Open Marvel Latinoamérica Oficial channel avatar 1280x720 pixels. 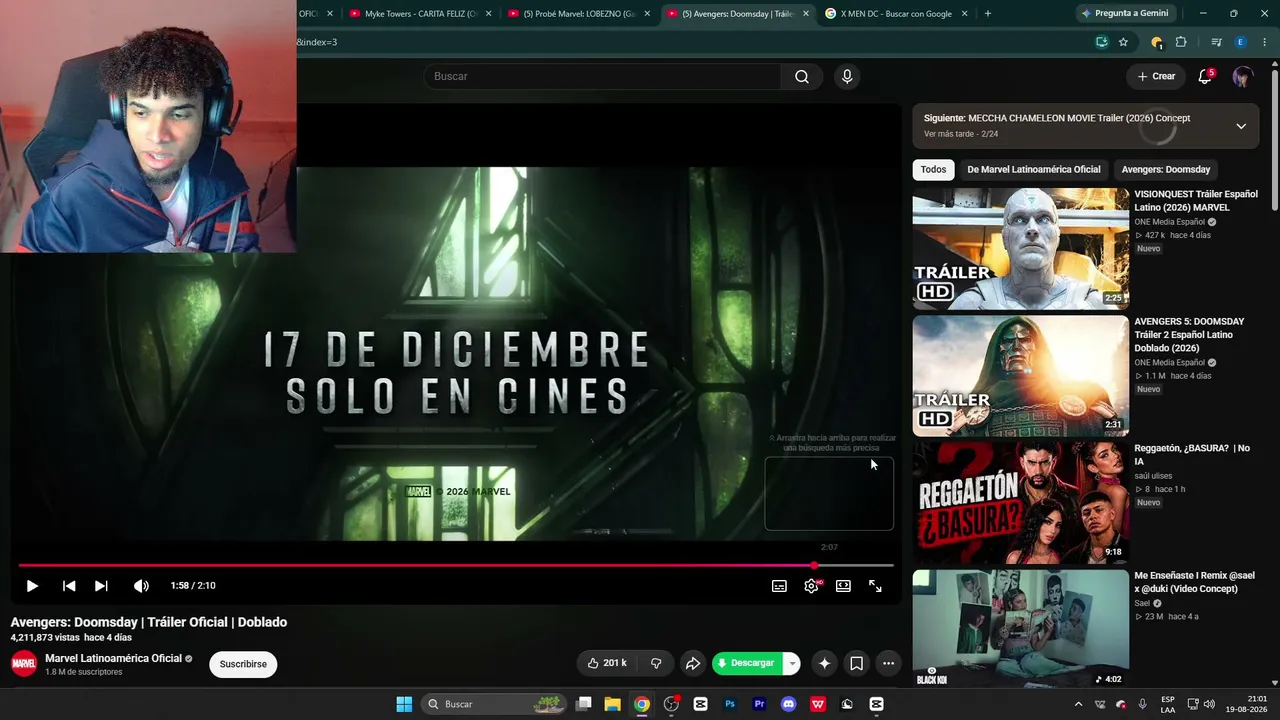24,663
